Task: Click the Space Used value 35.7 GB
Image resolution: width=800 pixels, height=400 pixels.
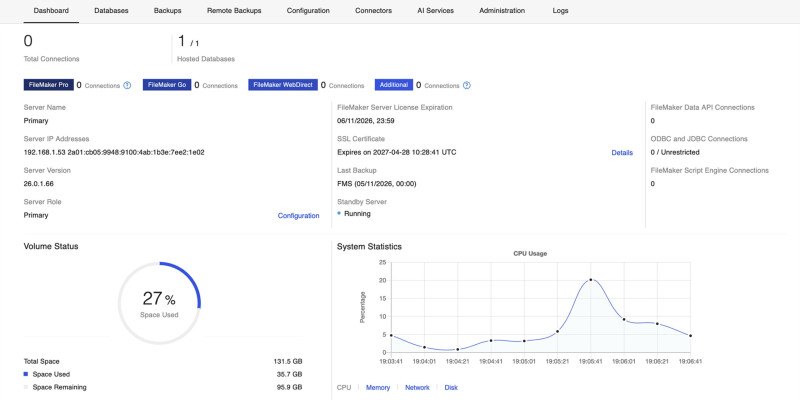Action: click(289, 374)
